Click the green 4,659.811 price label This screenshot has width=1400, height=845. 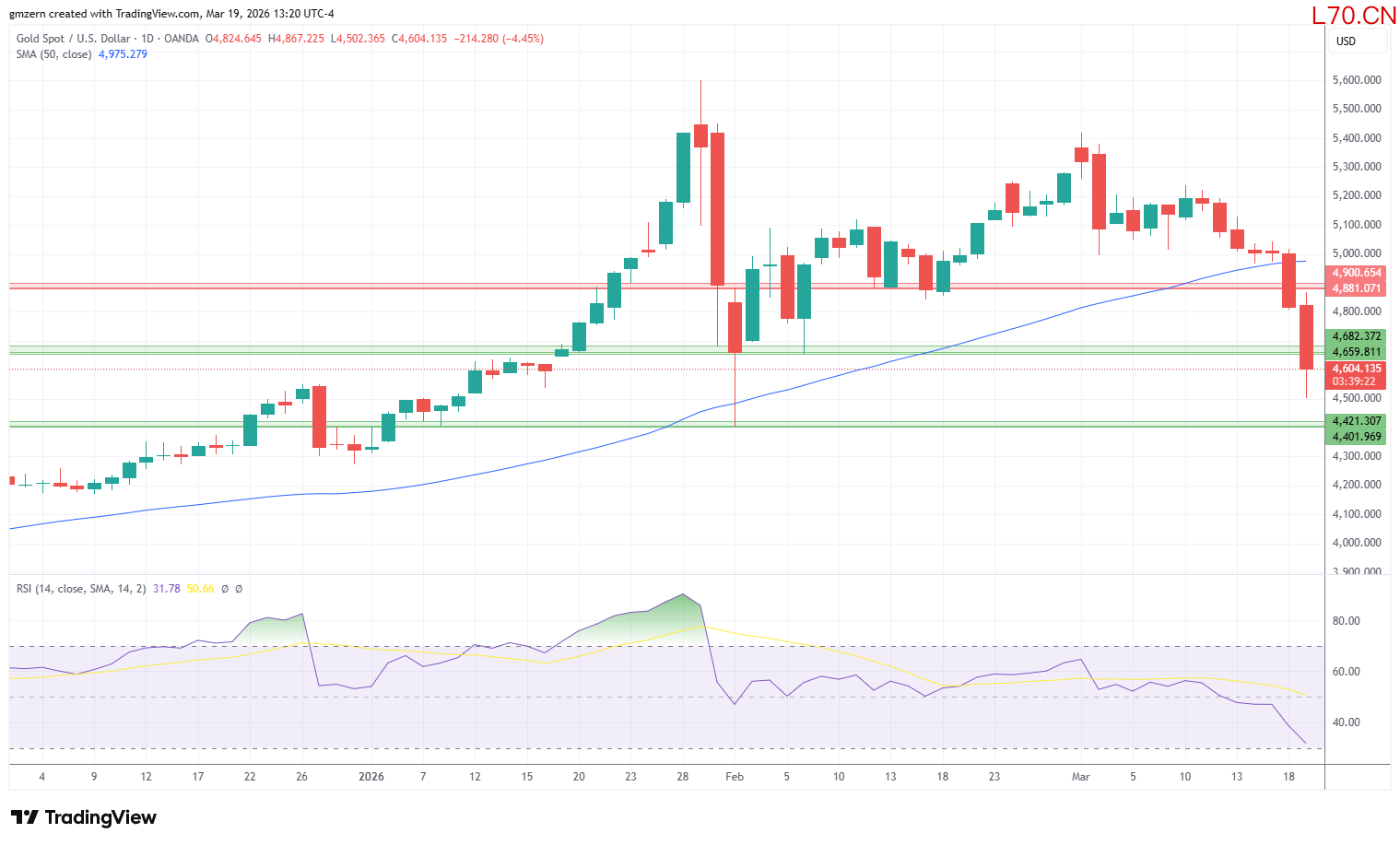tap(1356, 352)
